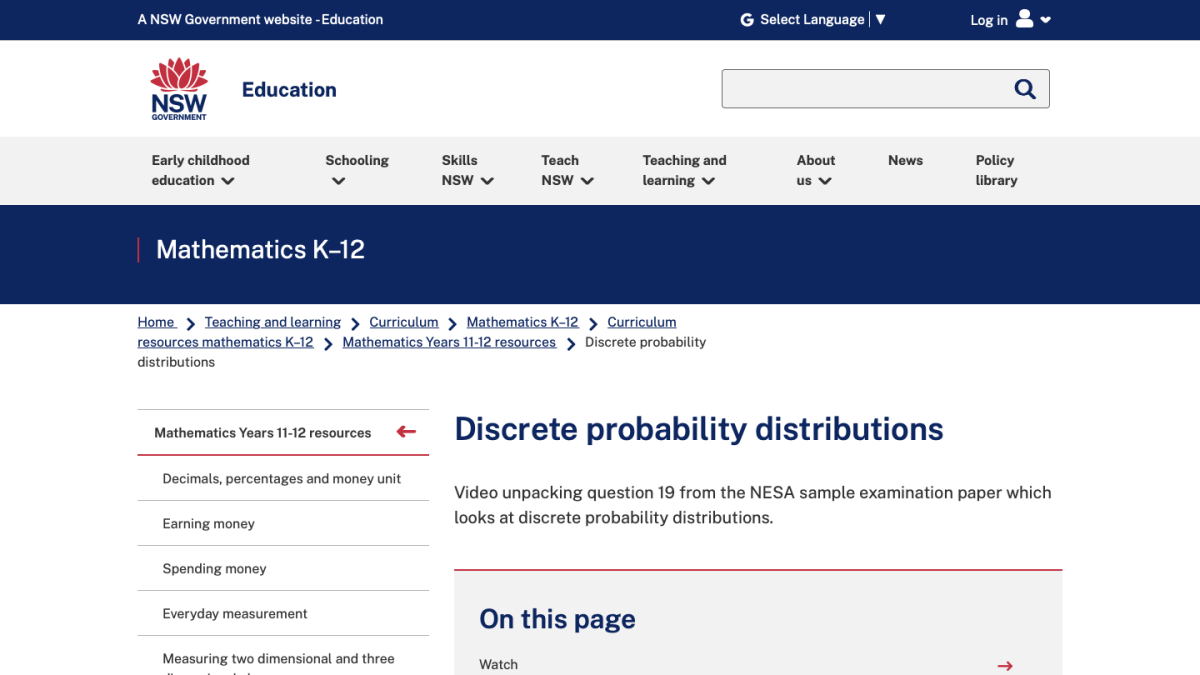Screen dimensions: 1200x675
Task: Click inside the search input field
Action: (870, 88)
